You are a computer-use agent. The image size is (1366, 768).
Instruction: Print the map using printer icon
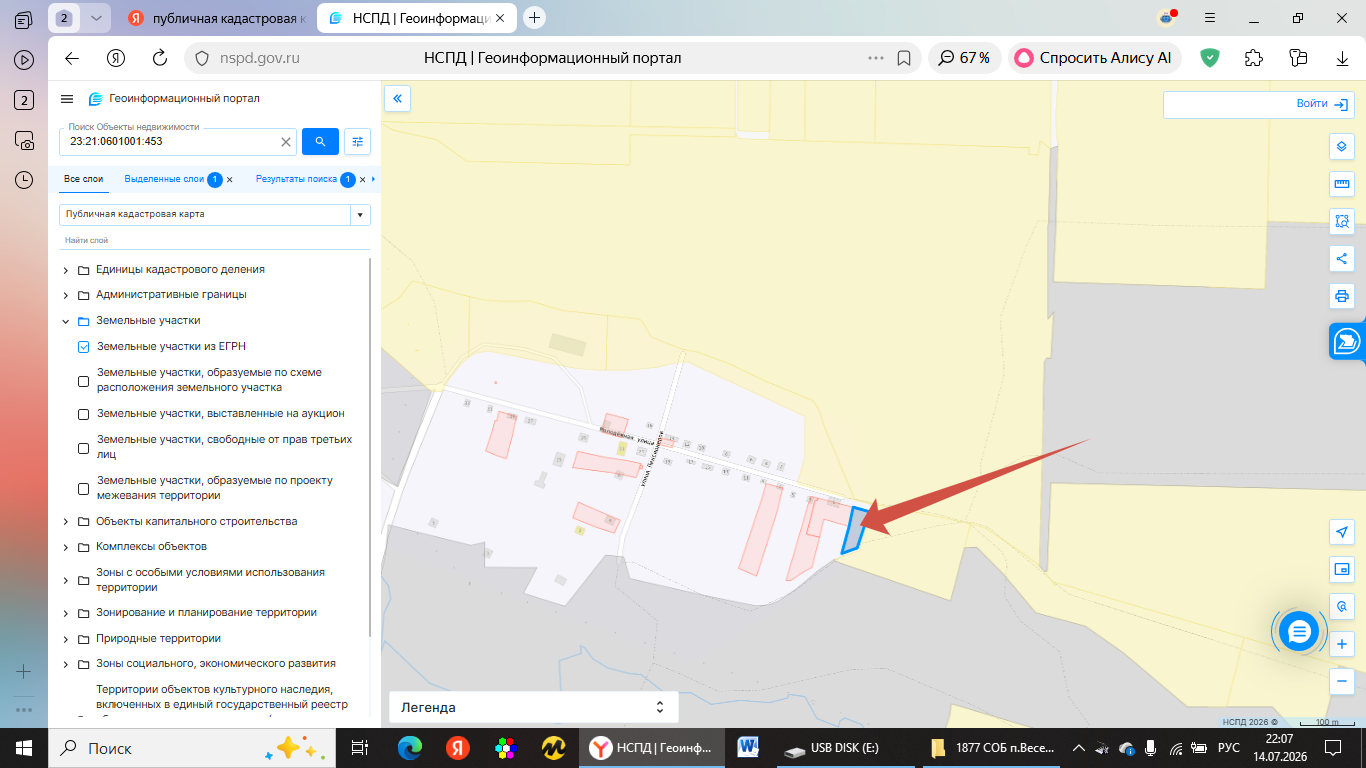[1342, 295]
